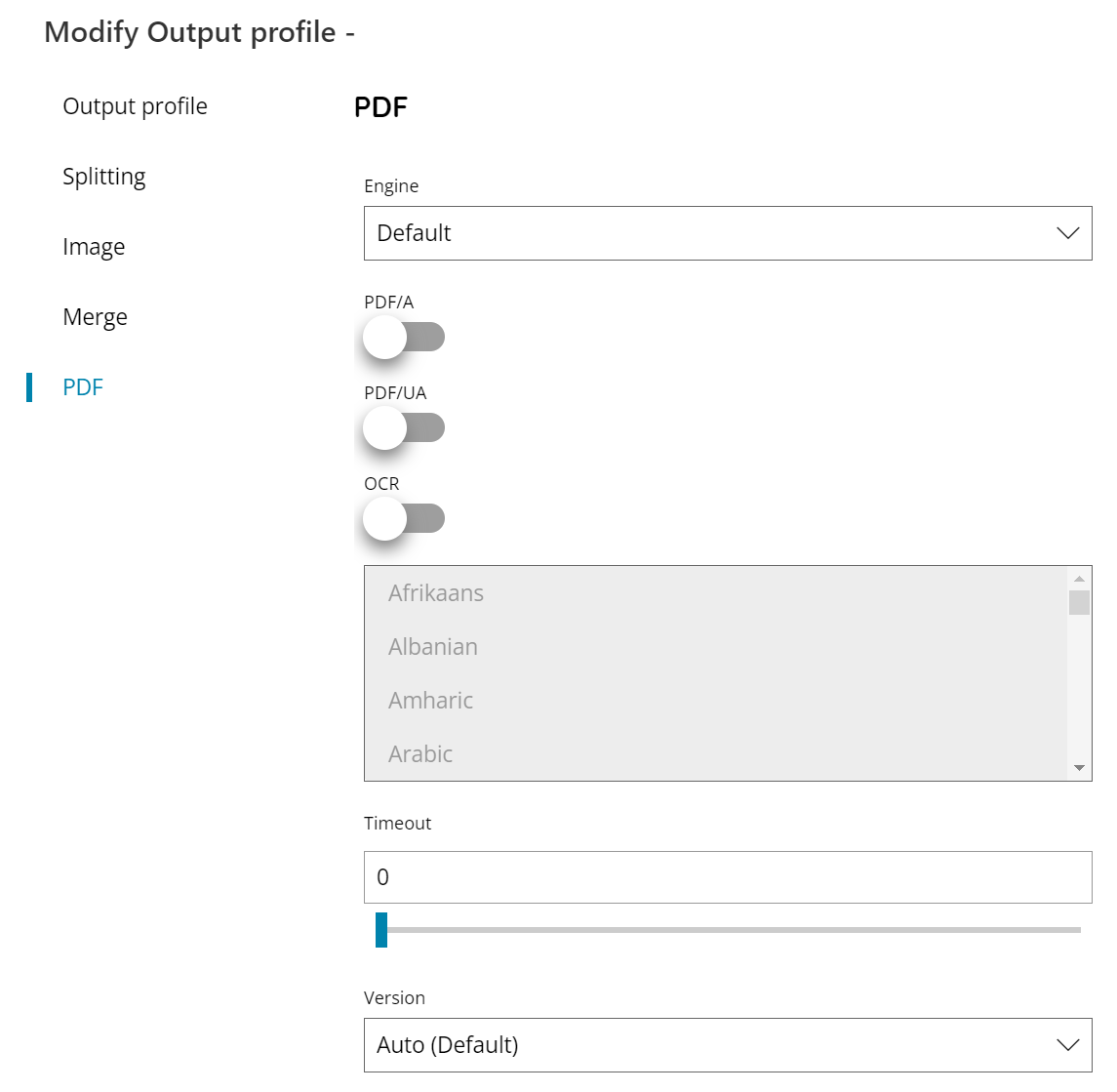Select Arabic as an OCR language
1117x1092 pixels.
tap(420, 753)
